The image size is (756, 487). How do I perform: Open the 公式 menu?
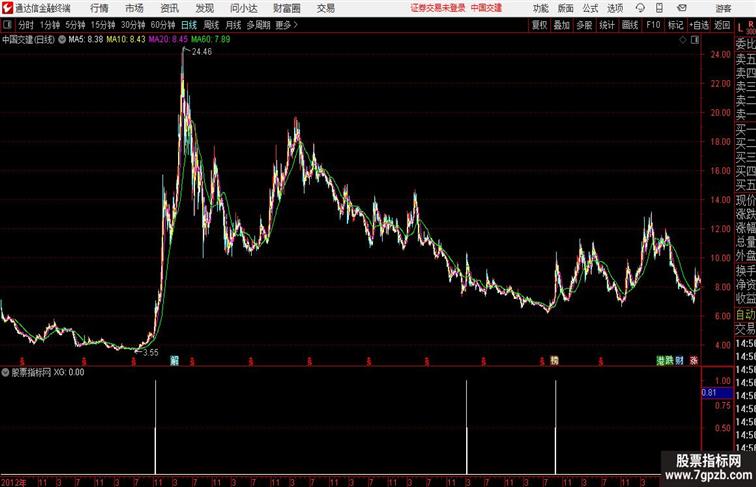pyautogui.click(x=590, y=8)
